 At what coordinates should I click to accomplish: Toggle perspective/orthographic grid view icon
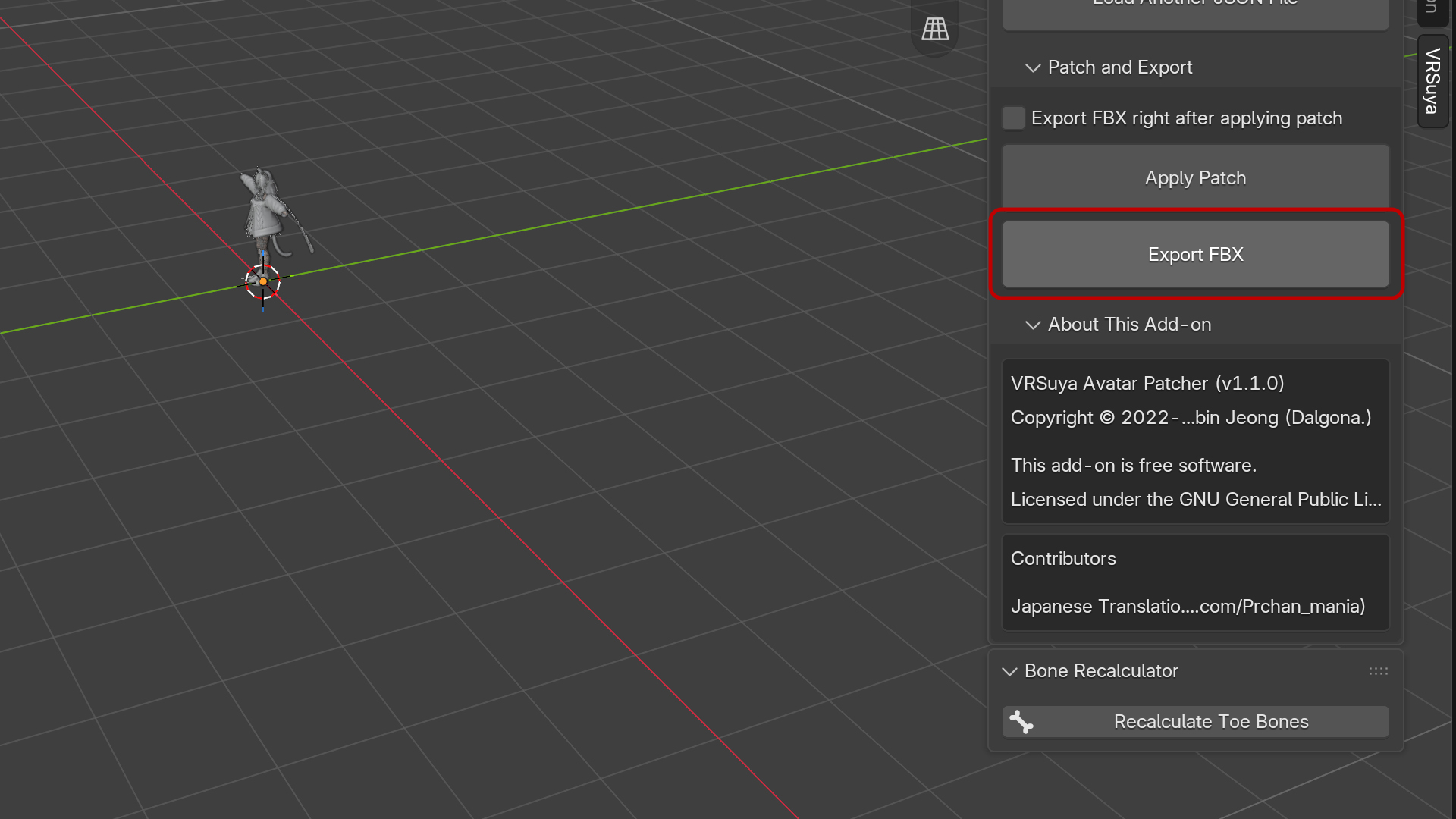(935, 29)
